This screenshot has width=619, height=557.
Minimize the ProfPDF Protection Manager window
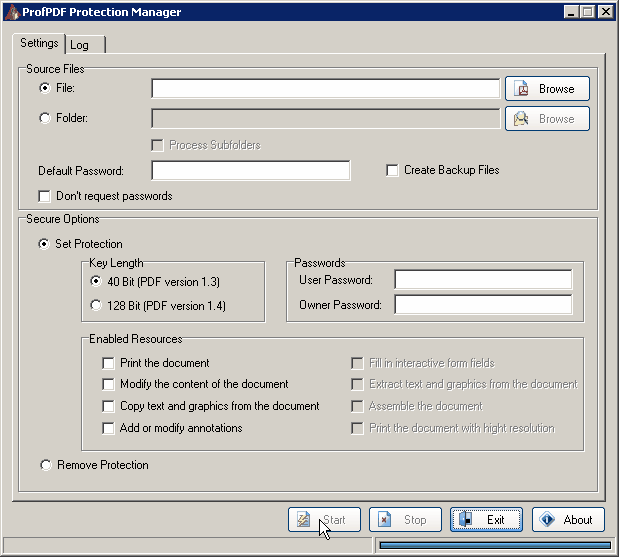[x=570, y=12]
